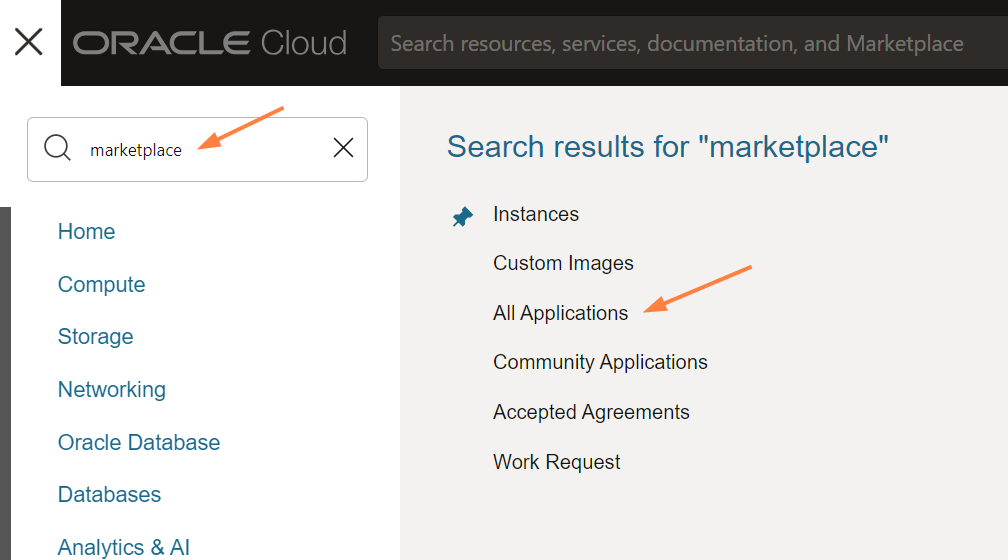Select Oracle Database from the menu
This screenshot has height=560, width=1008.
click(x=139, y=443)
